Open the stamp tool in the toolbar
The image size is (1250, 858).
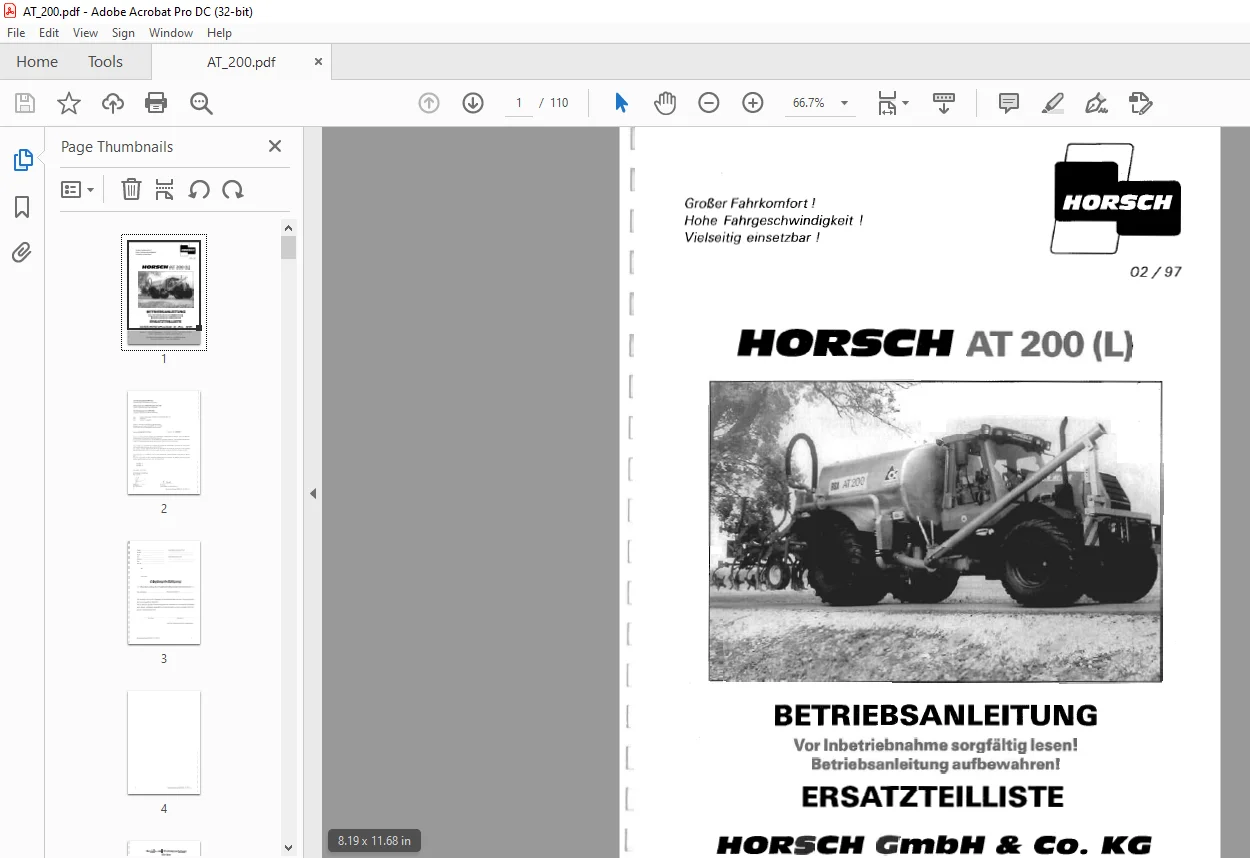click(1141, 103)
